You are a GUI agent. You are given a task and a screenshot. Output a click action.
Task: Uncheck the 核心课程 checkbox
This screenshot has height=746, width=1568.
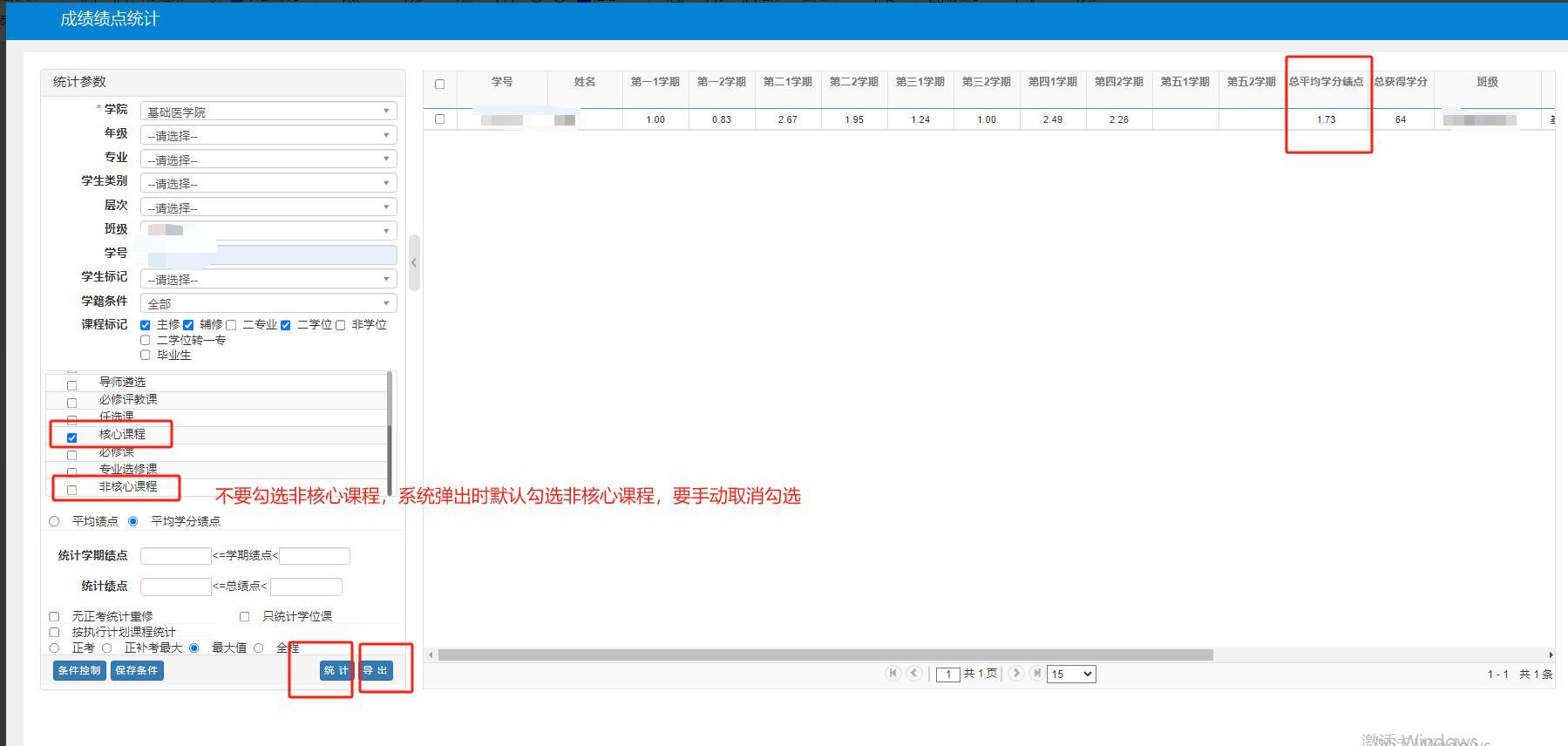click(x=72, y=437)
